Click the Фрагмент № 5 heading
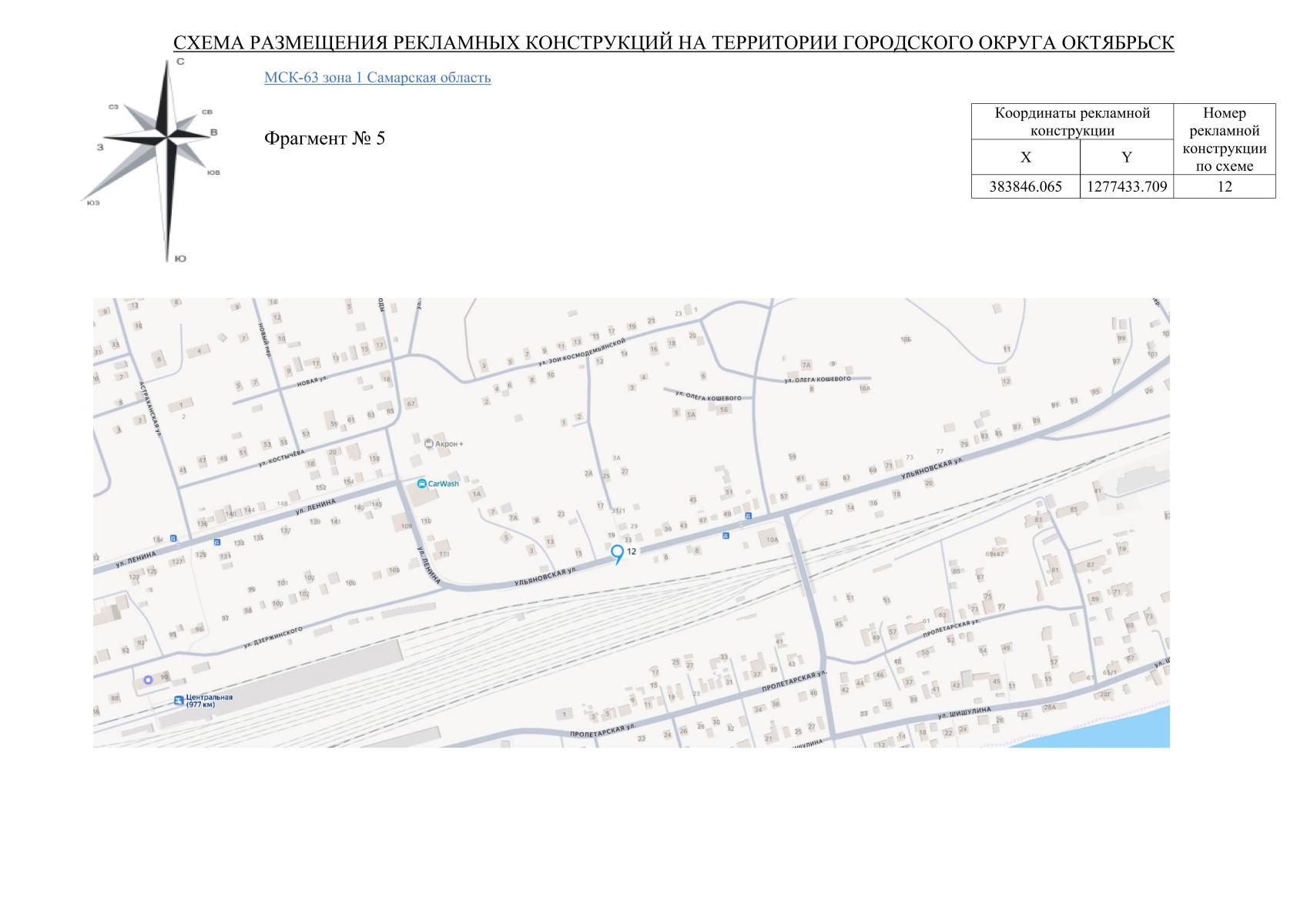The image size is (1307, 924). click(324, 139)
